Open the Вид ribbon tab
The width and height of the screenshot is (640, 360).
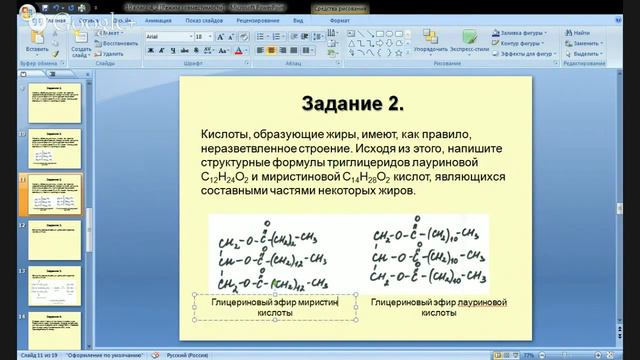pyautogui.click(x=298, y=20)
